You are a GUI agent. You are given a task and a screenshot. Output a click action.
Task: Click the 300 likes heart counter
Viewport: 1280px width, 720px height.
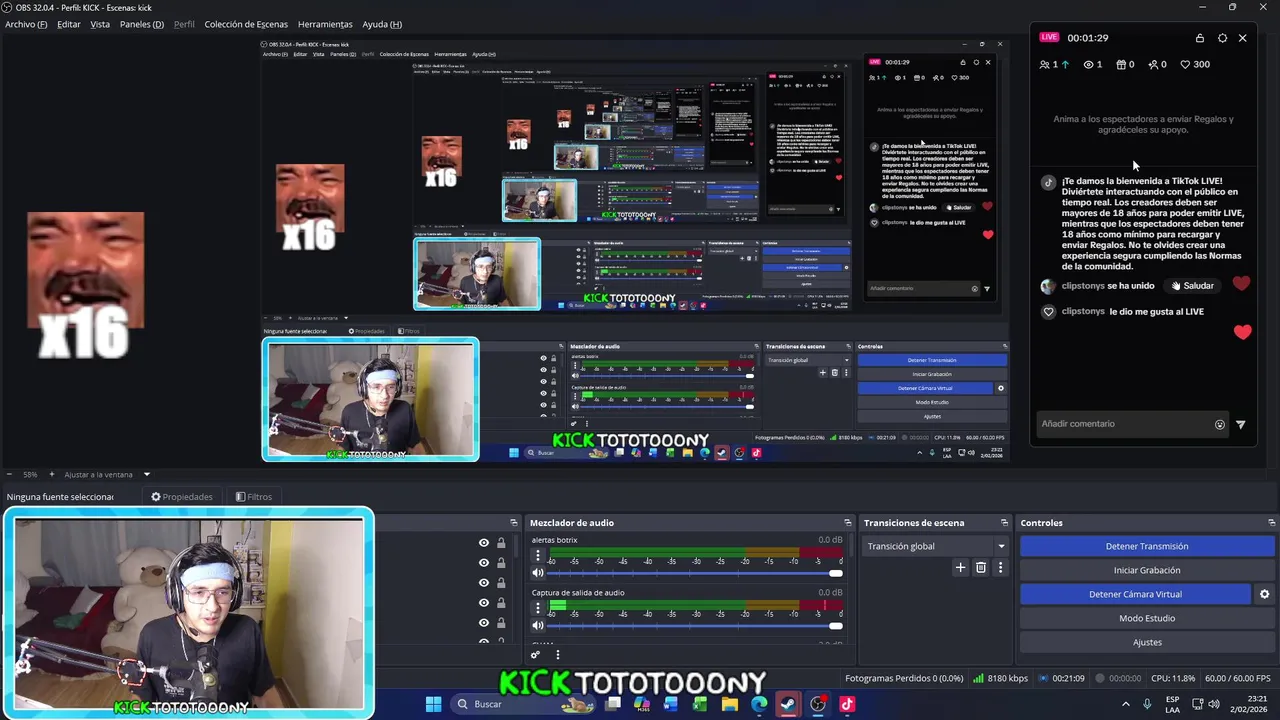click(x=1195, y=64)
